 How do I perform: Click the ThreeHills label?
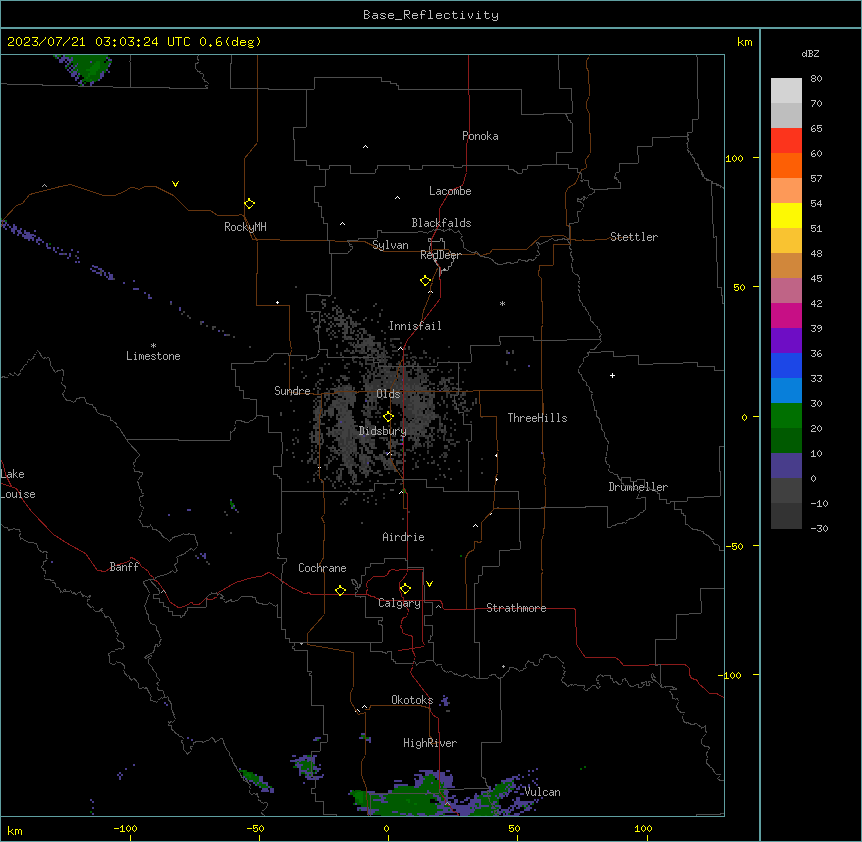[x=537, y=418]
